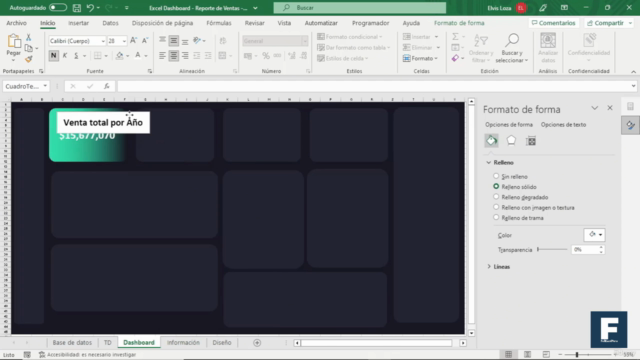Switch to Opciones de forma

pyautogui.click(x=509, y=124)
